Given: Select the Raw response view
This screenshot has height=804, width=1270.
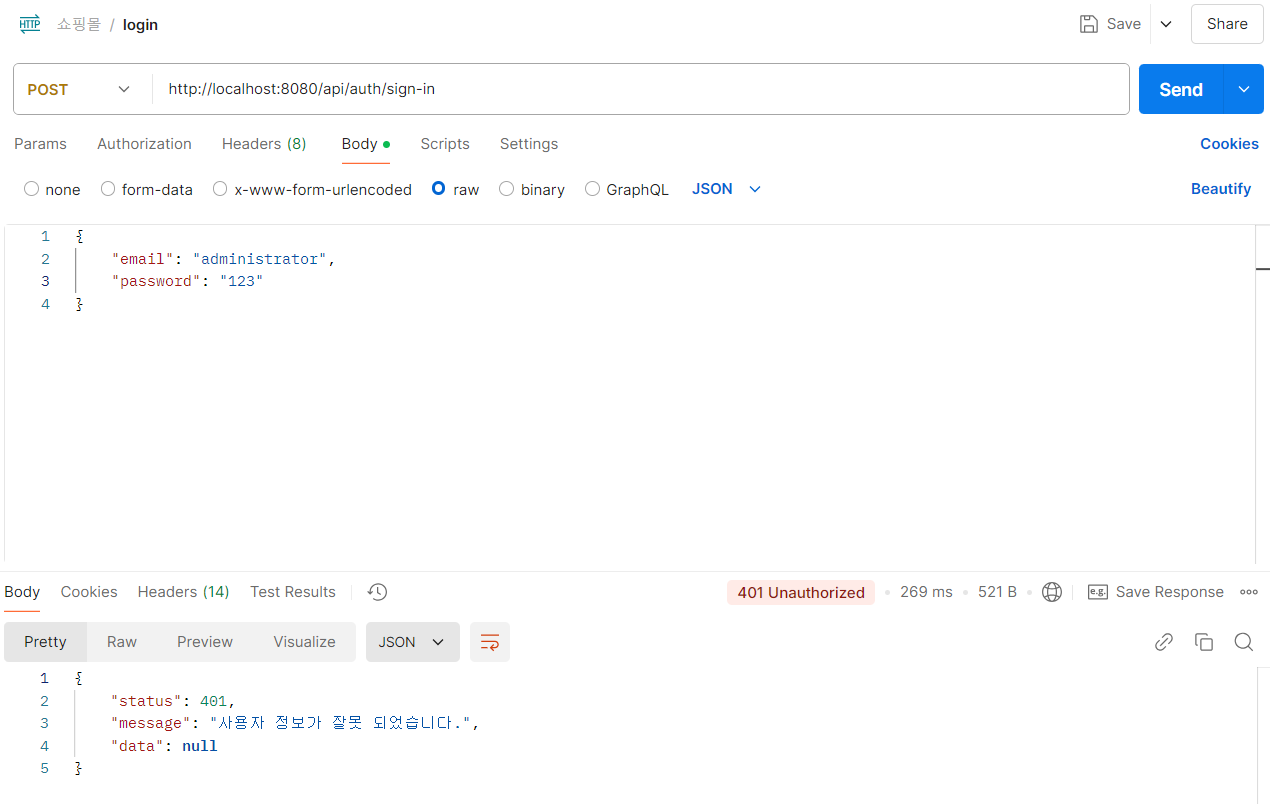Looking at the screenshot, I should pos(122,642).
